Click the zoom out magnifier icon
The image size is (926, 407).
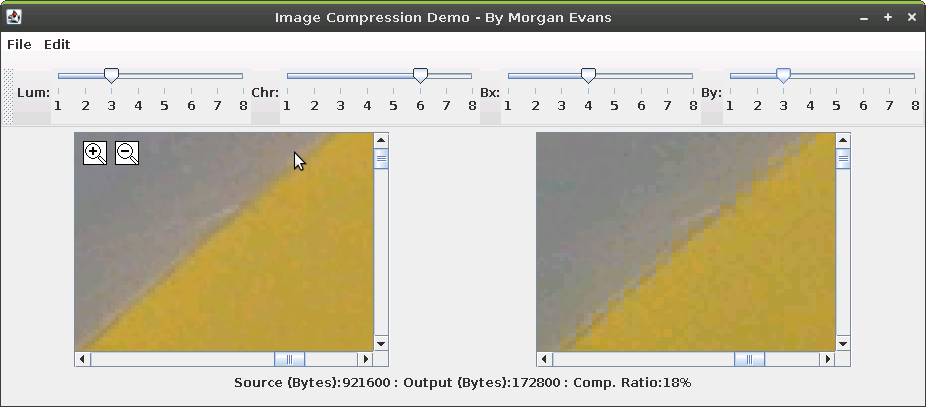tap(127, 153)
